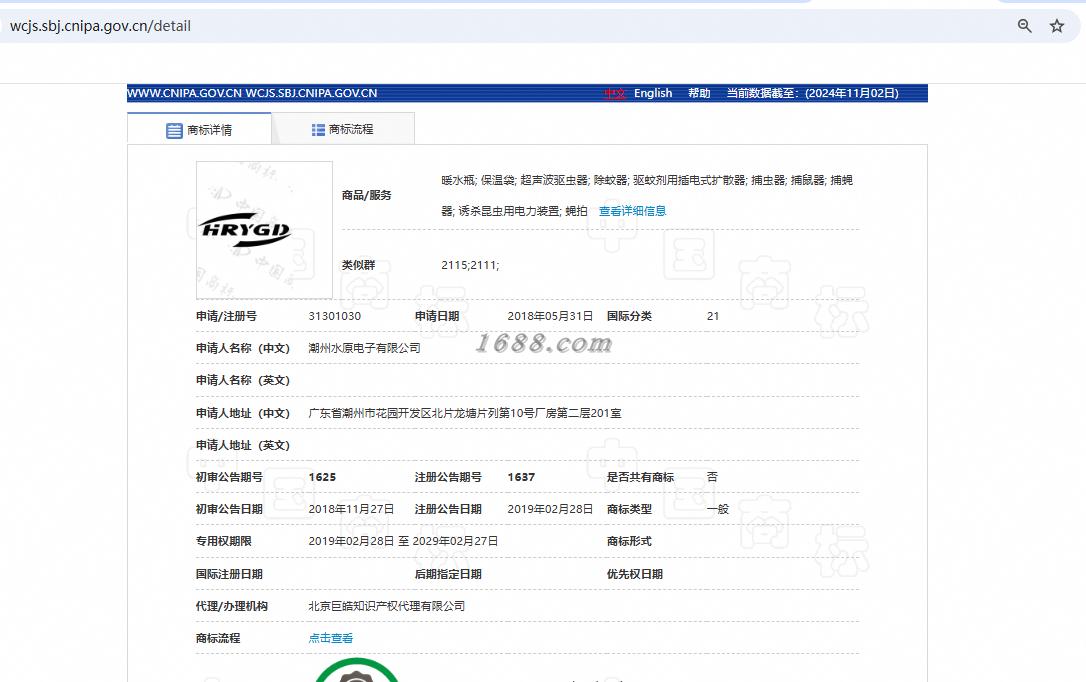Select preliminary announcement date 2018年11月27日
The width and height of the screenshot is (1086, 682).
[351, 509]
